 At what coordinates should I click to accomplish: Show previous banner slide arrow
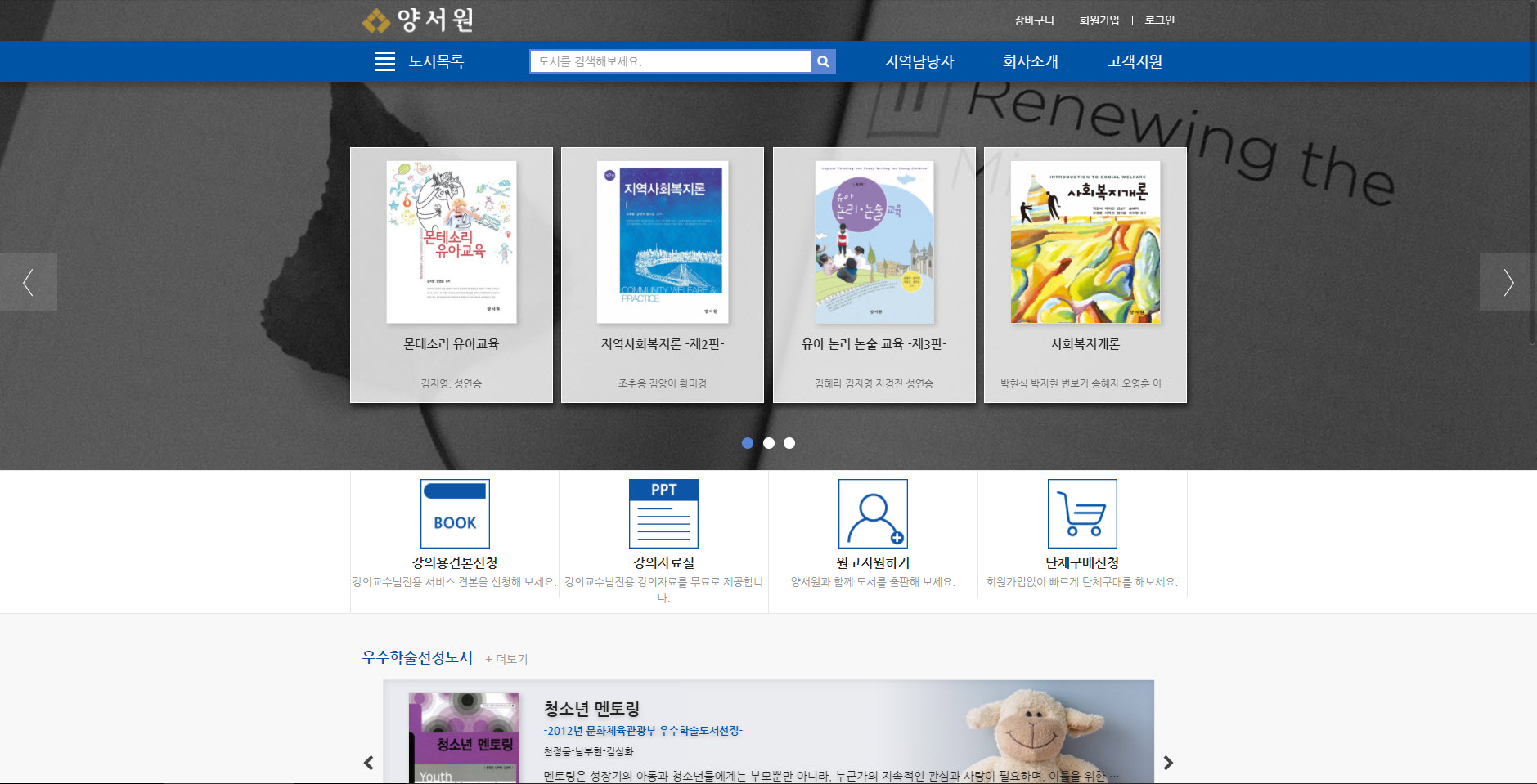[x=29, y=282]
